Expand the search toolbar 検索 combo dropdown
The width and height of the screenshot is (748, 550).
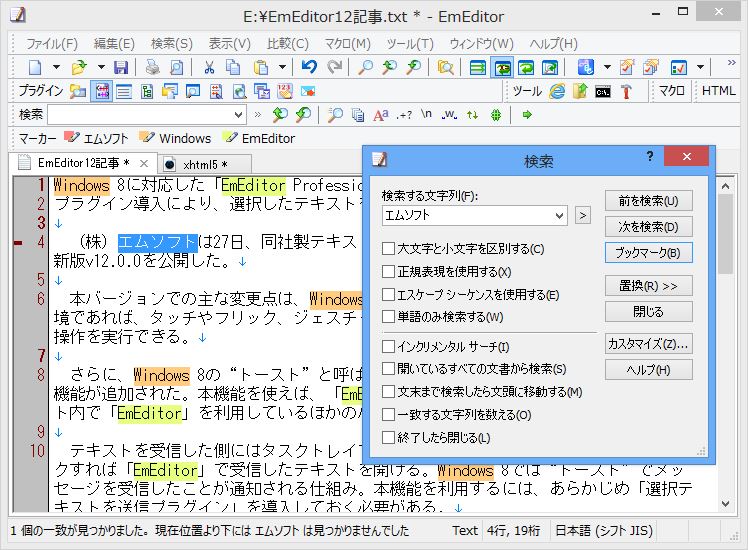point(239,114)
